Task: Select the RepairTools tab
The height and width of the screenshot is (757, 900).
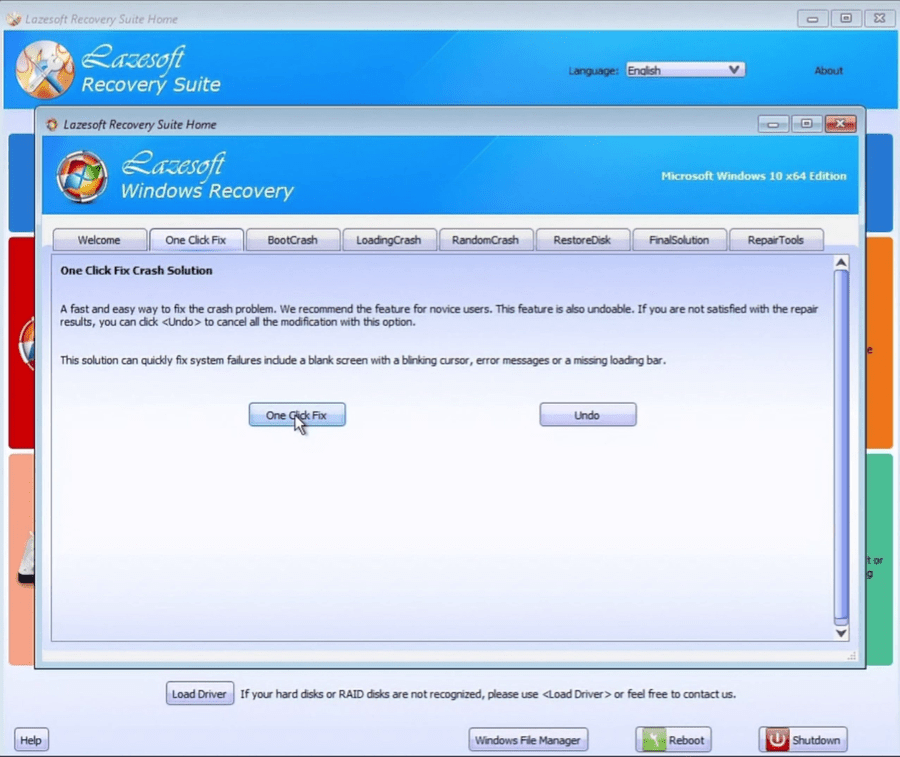Action: tap(775, 240)
